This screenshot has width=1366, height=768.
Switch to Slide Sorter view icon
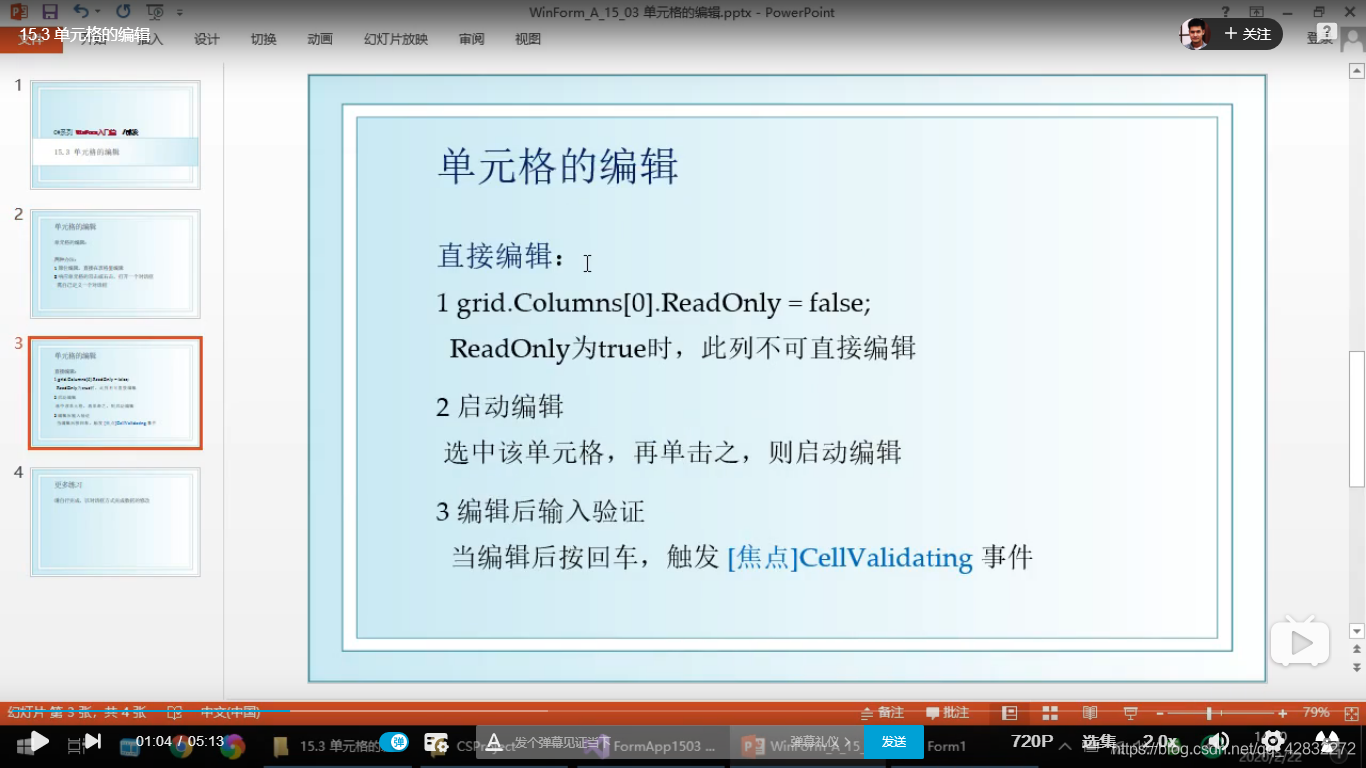[1050, 713]
